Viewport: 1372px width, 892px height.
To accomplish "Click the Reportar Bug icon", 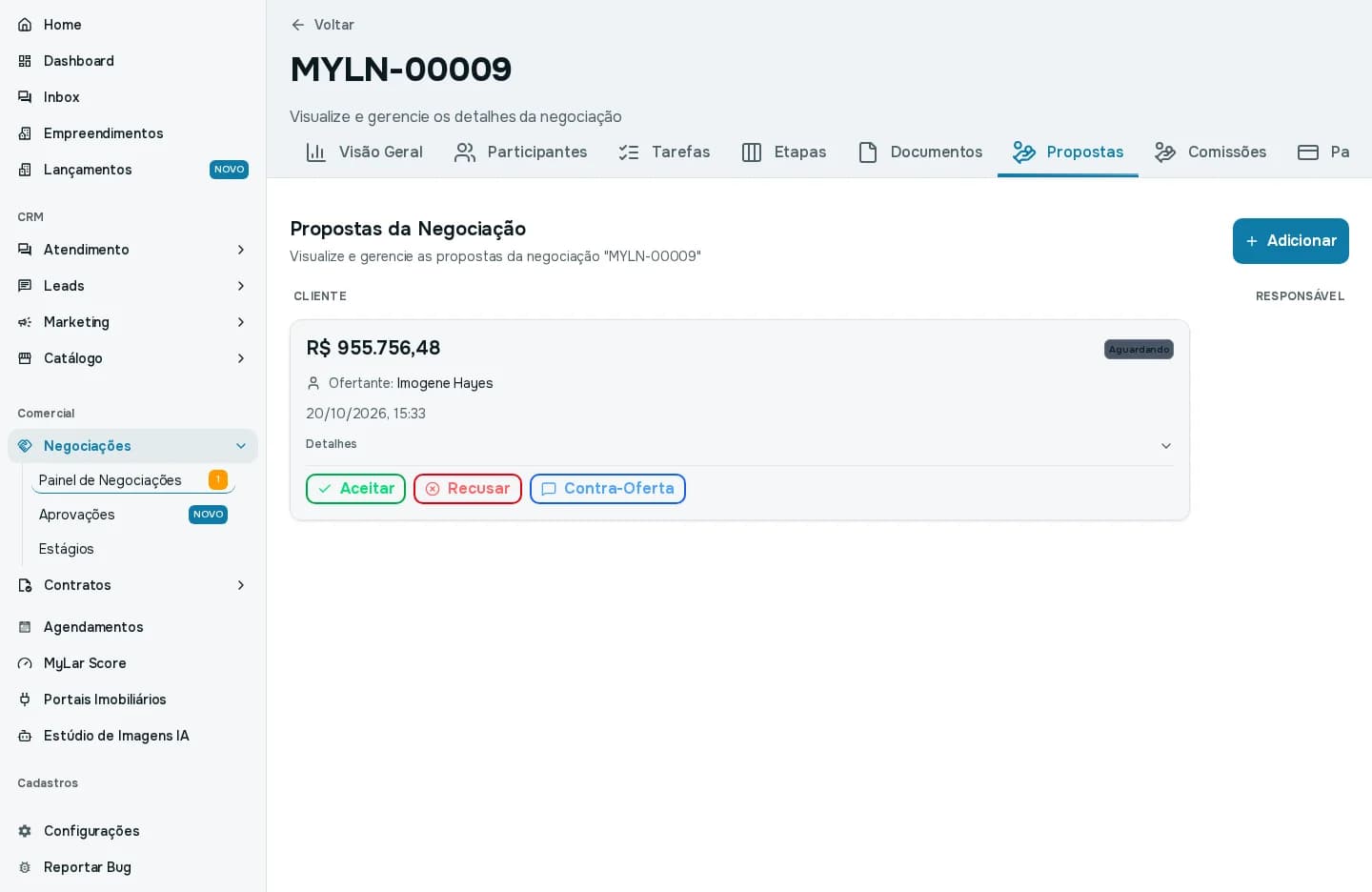I will (25, 867).
